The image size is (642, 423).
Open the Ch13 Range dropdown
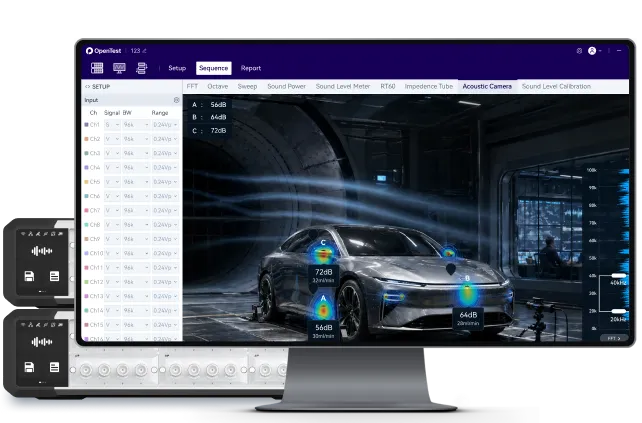165,296
